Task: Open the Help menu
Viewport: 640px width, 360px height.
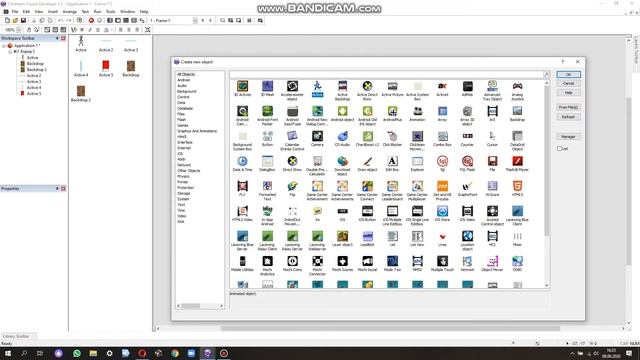Action: coord(144,12)
